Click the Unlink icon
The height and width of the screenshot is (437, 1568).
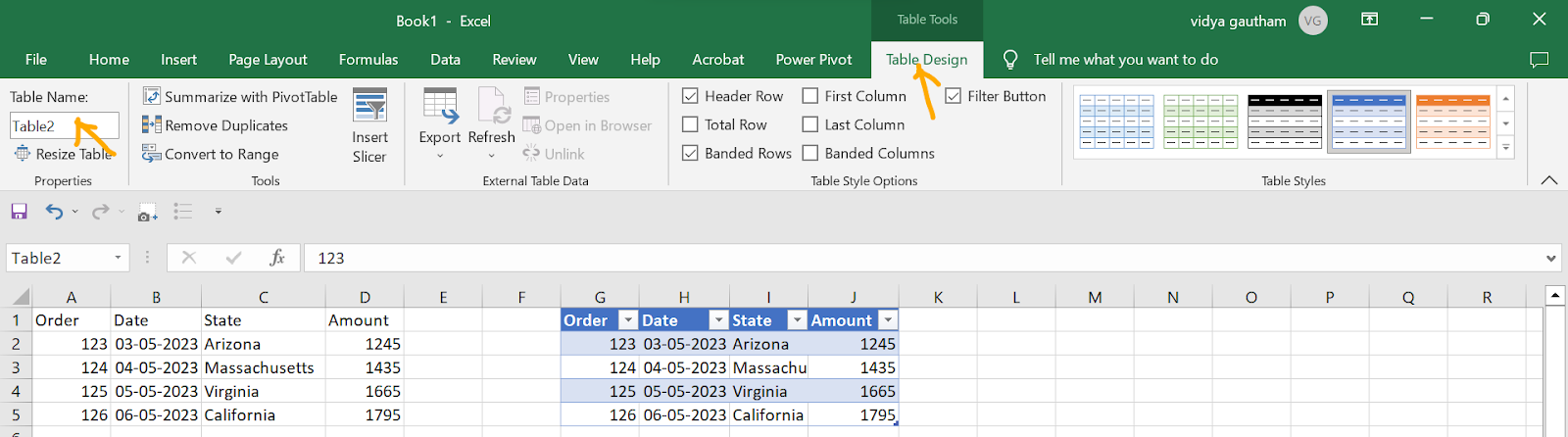tap(532, 153)
